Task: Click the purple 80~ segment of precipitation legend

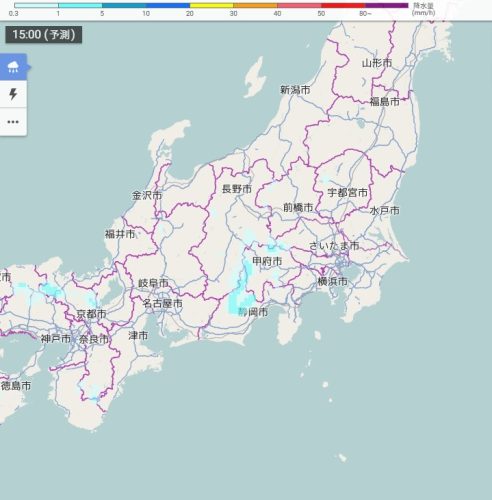Action: pyautogui.click(x=387, y=6)
